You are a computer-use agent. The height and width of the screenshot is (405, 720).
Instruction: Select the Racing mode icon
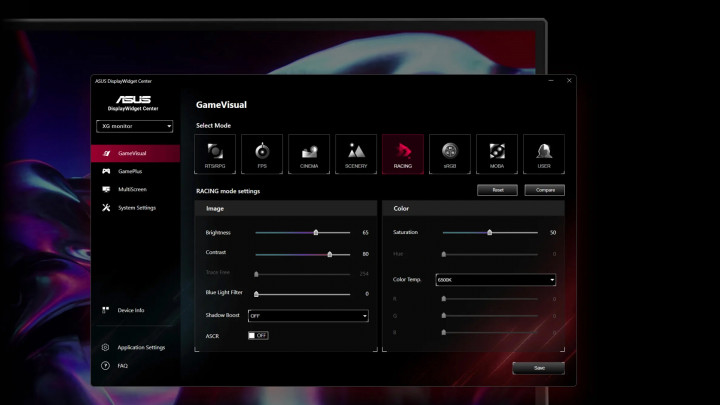coord(403,154)
